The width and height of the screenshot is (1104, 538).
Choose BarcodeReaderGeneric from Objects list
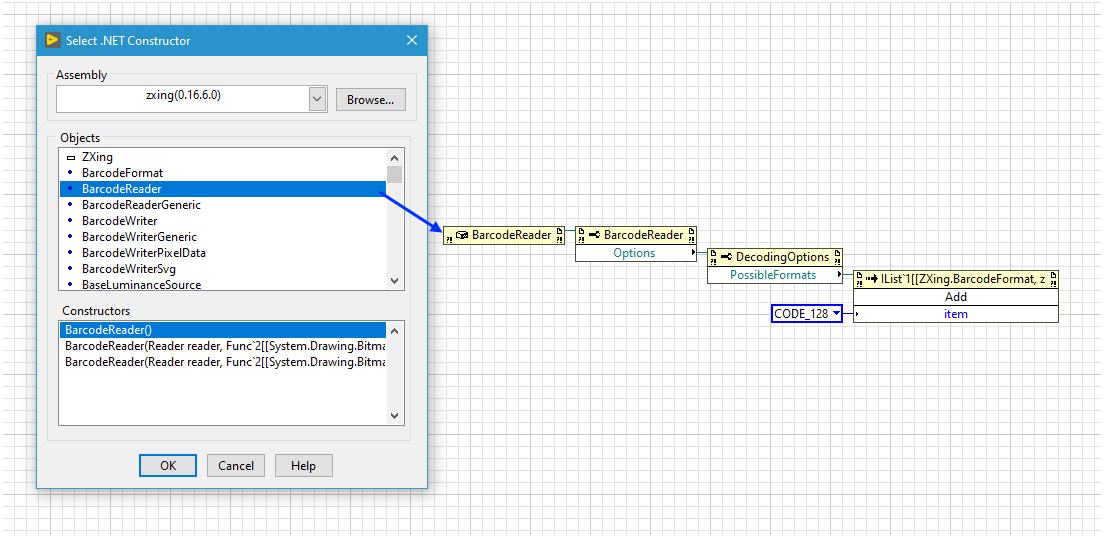coord(141,205)
